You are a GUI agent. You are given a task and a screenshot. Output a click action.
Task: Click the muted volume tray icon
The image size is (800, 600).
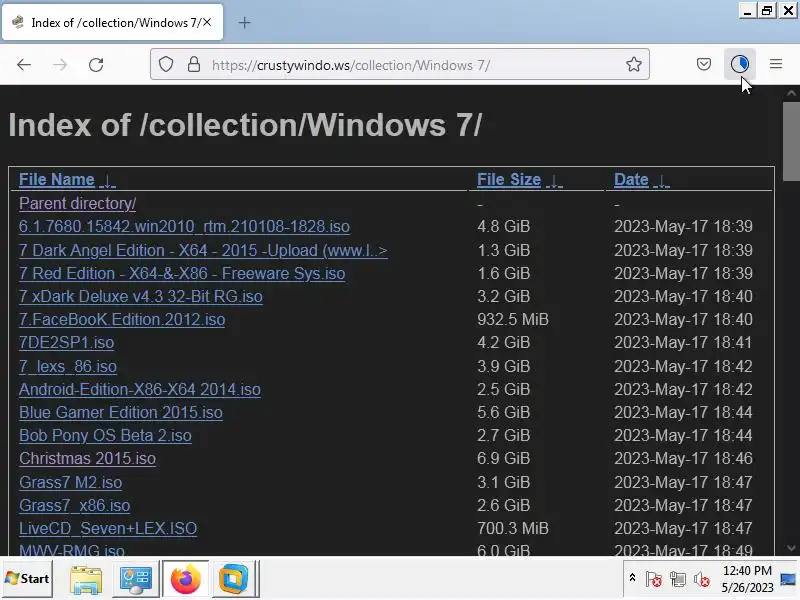point(702,579)
